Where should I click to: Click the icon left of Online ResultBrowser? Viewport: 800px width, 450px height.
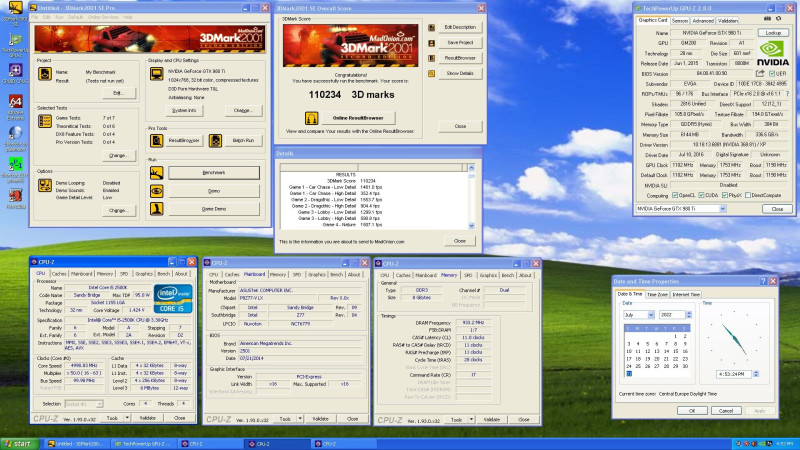coord(311,118)
